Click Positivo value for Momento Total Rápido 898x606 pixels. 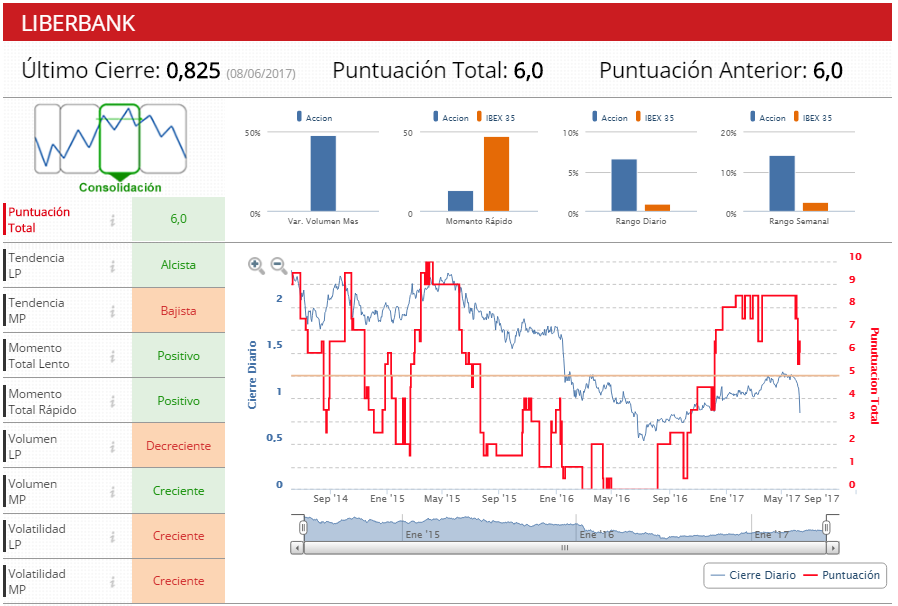[178, 401]
